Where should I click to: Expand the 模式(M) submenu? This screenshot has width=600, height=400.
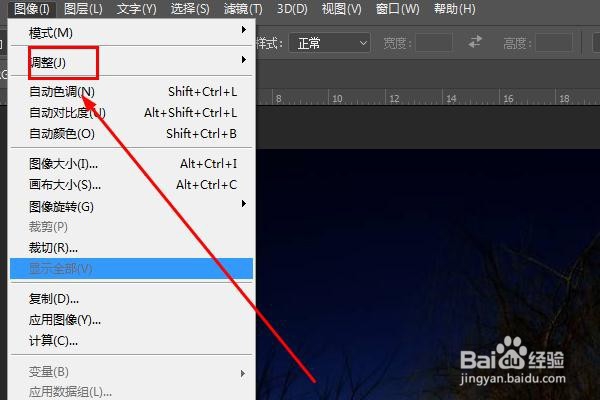pyautogui.click(x=131, y=33)
